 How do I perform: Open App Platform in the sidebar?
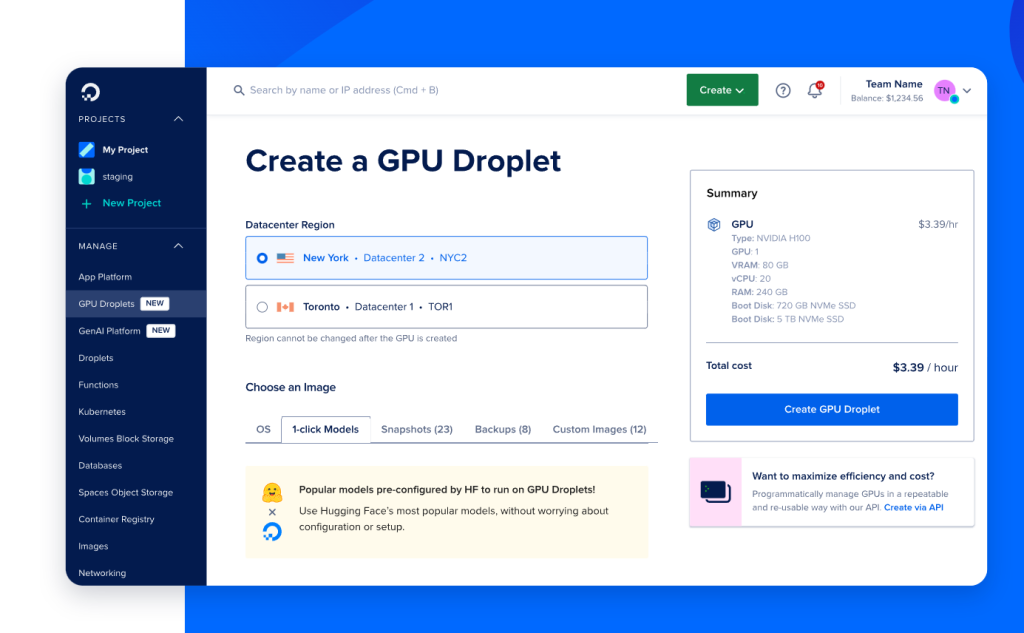tap(105, 277)
